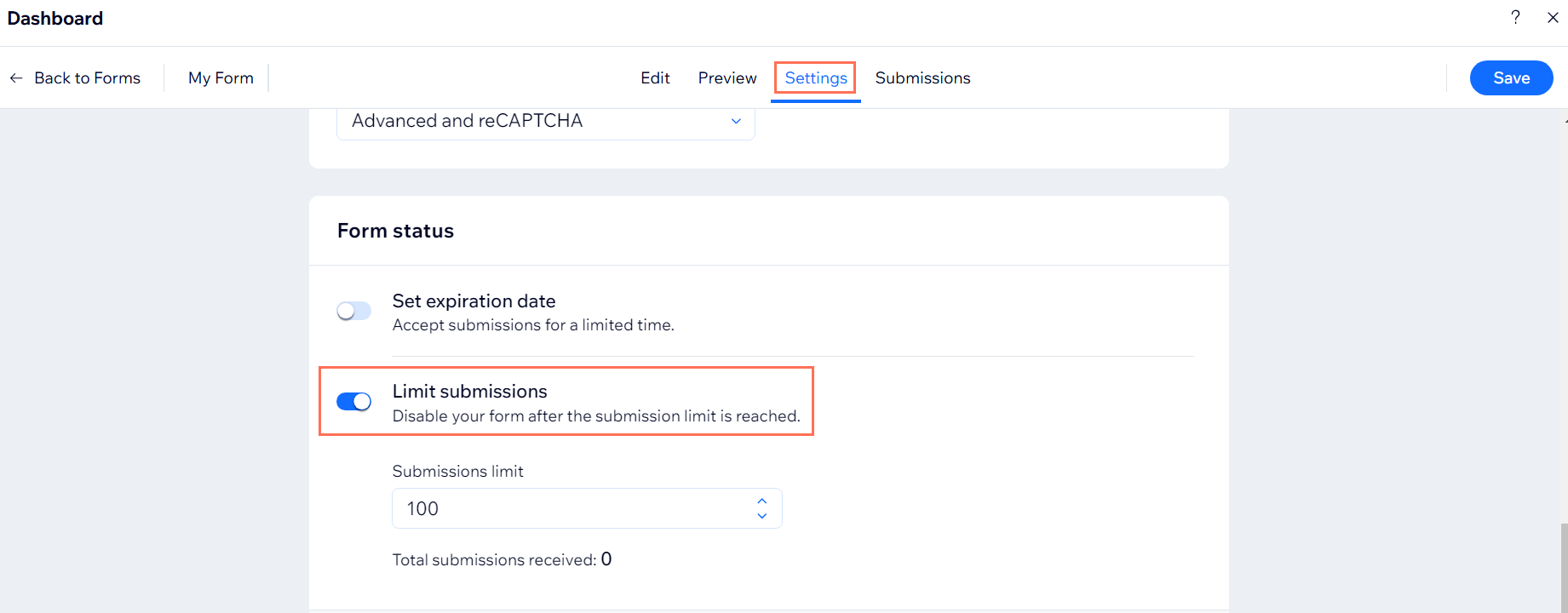
Task: Click the Submissions limit number field
Action: tap(587, 508)
